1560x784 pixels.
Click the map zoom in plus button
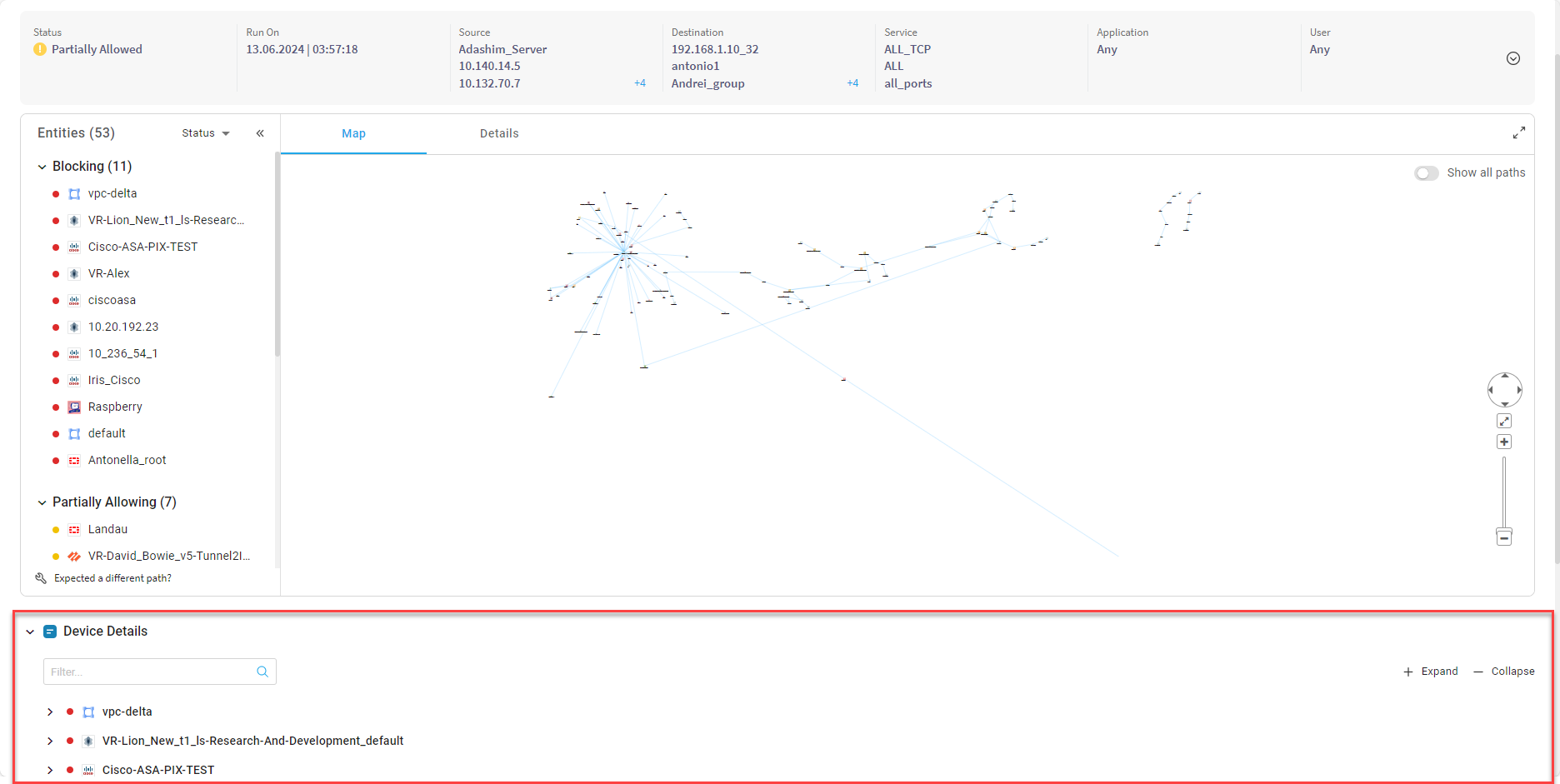tap(1504, 442)
